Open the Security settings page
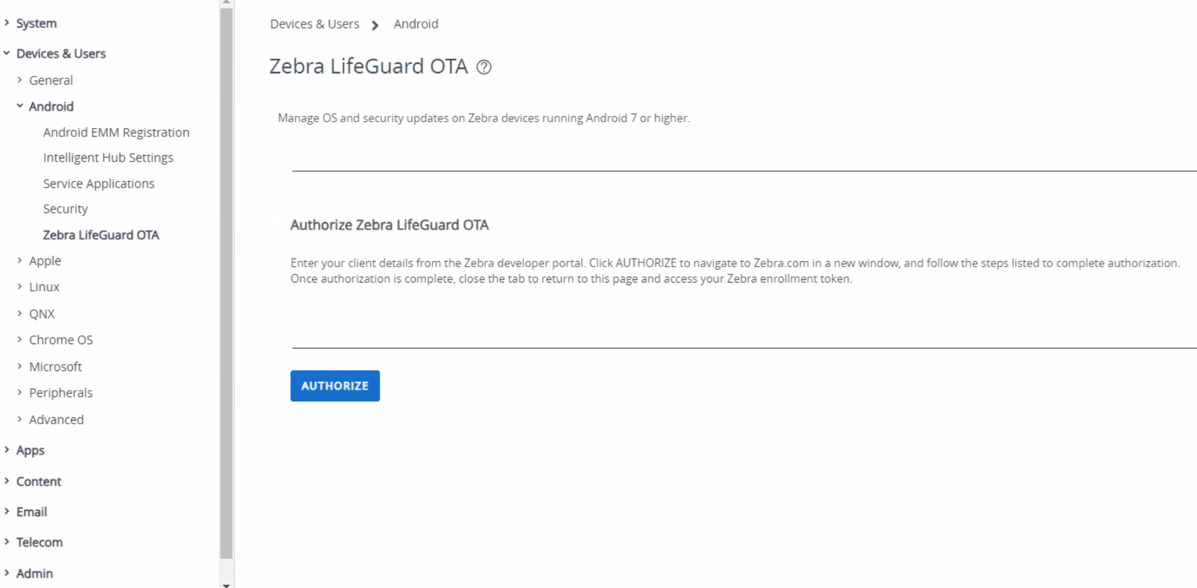The width and height of the screenshot is (1197, 588). [65, 208]
